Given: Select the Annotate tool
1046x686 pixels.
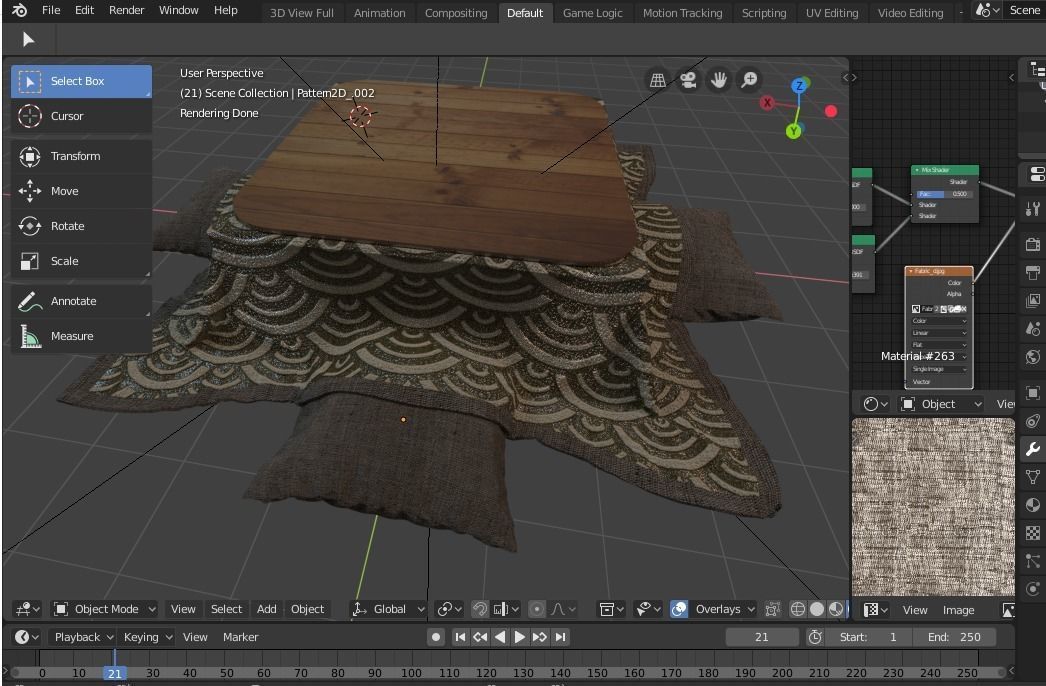Looking at the screenshot, I should 81,301.
